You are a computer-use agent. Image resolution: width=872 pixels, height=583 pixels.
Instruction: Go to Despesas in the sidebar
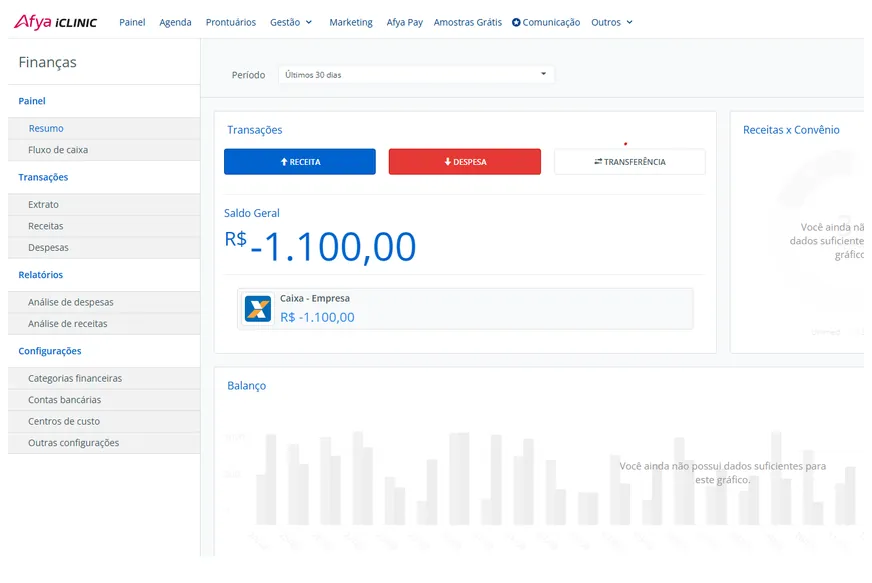tap(104, 248)
